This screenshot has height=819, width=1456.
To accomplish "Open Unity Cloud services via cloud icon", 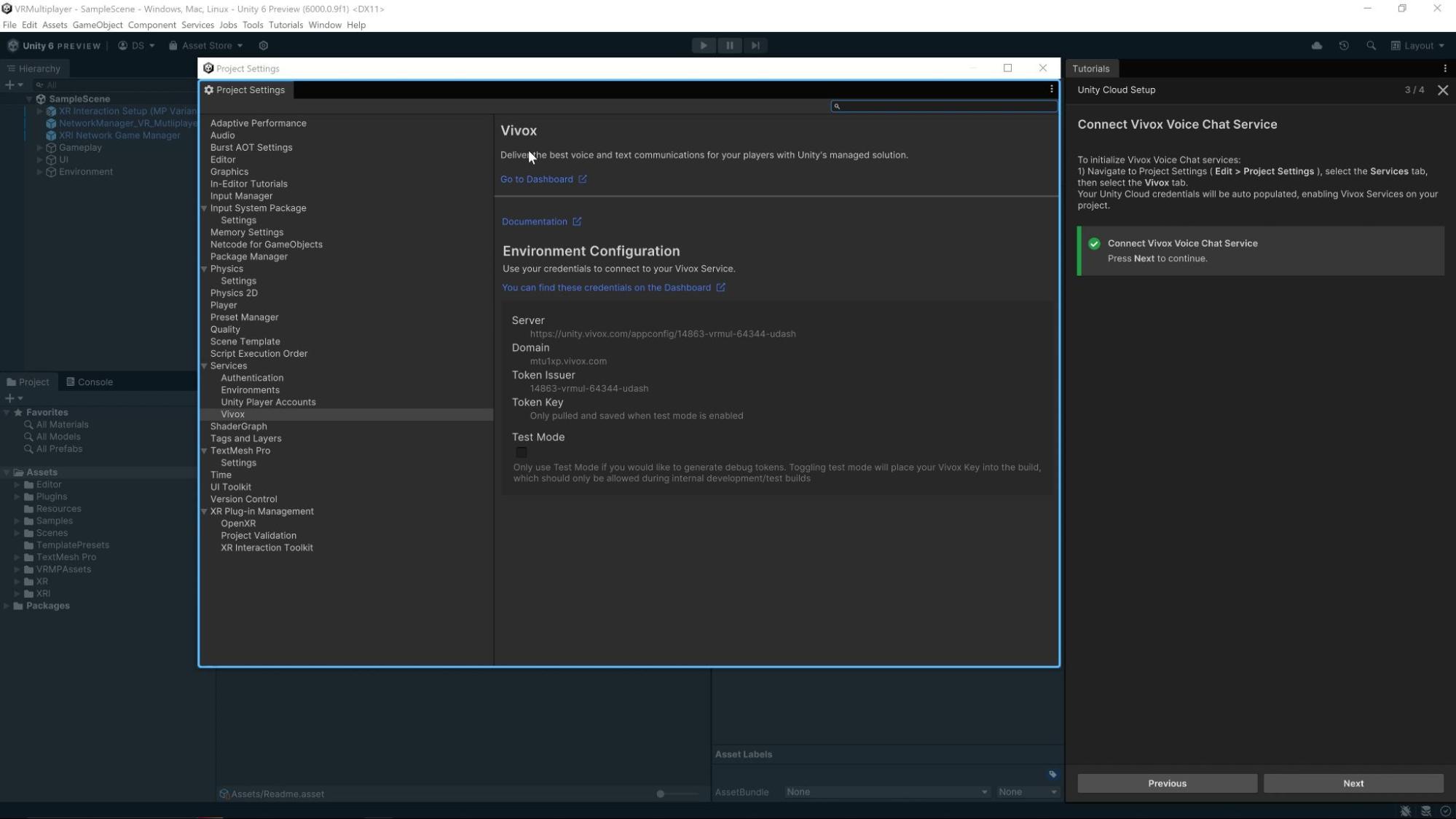I will pyautogui.click(x=1316, y=45).
